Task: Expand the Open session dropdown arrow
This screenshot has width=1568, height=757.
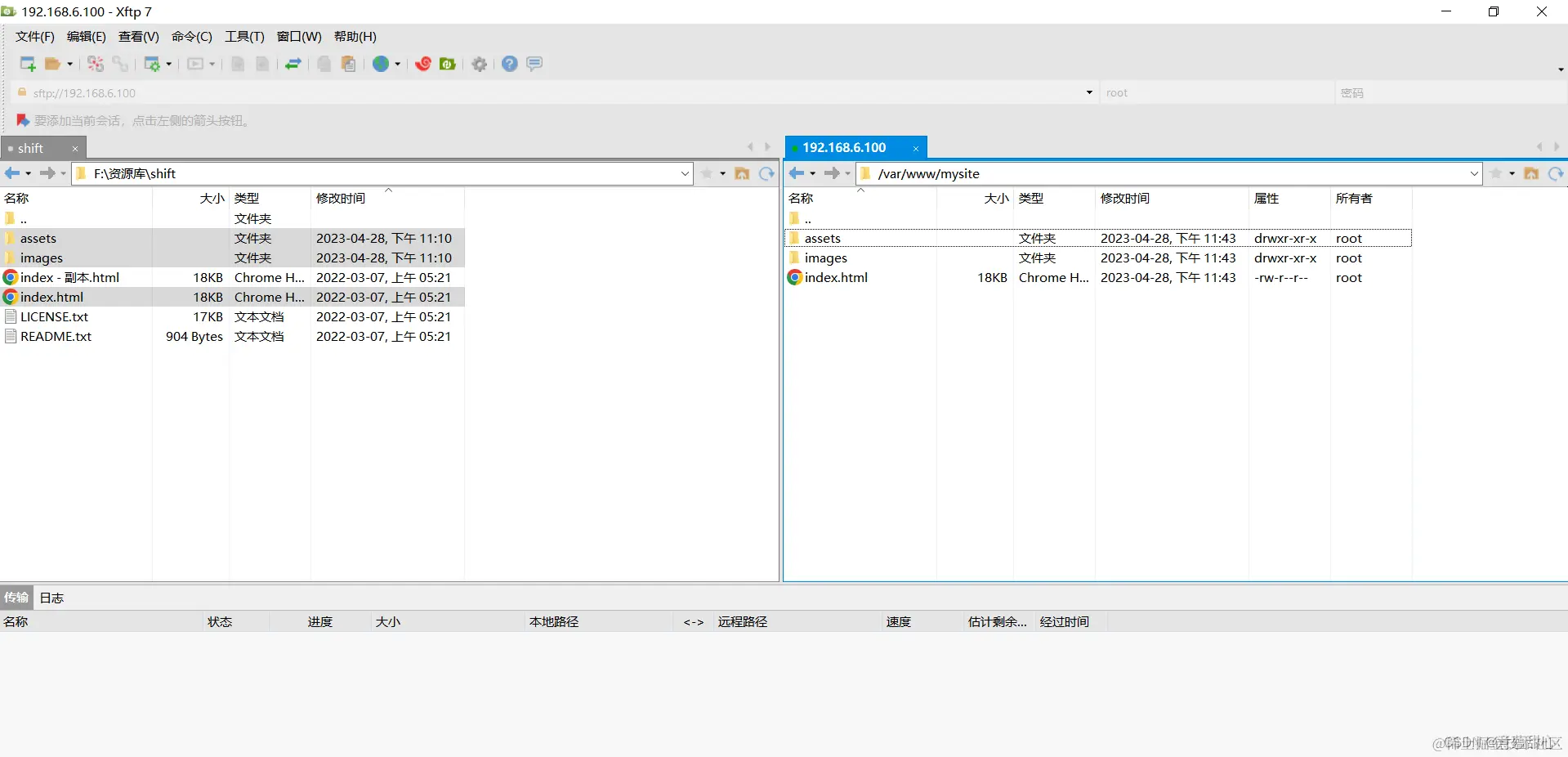Action: tap(69, 64)
